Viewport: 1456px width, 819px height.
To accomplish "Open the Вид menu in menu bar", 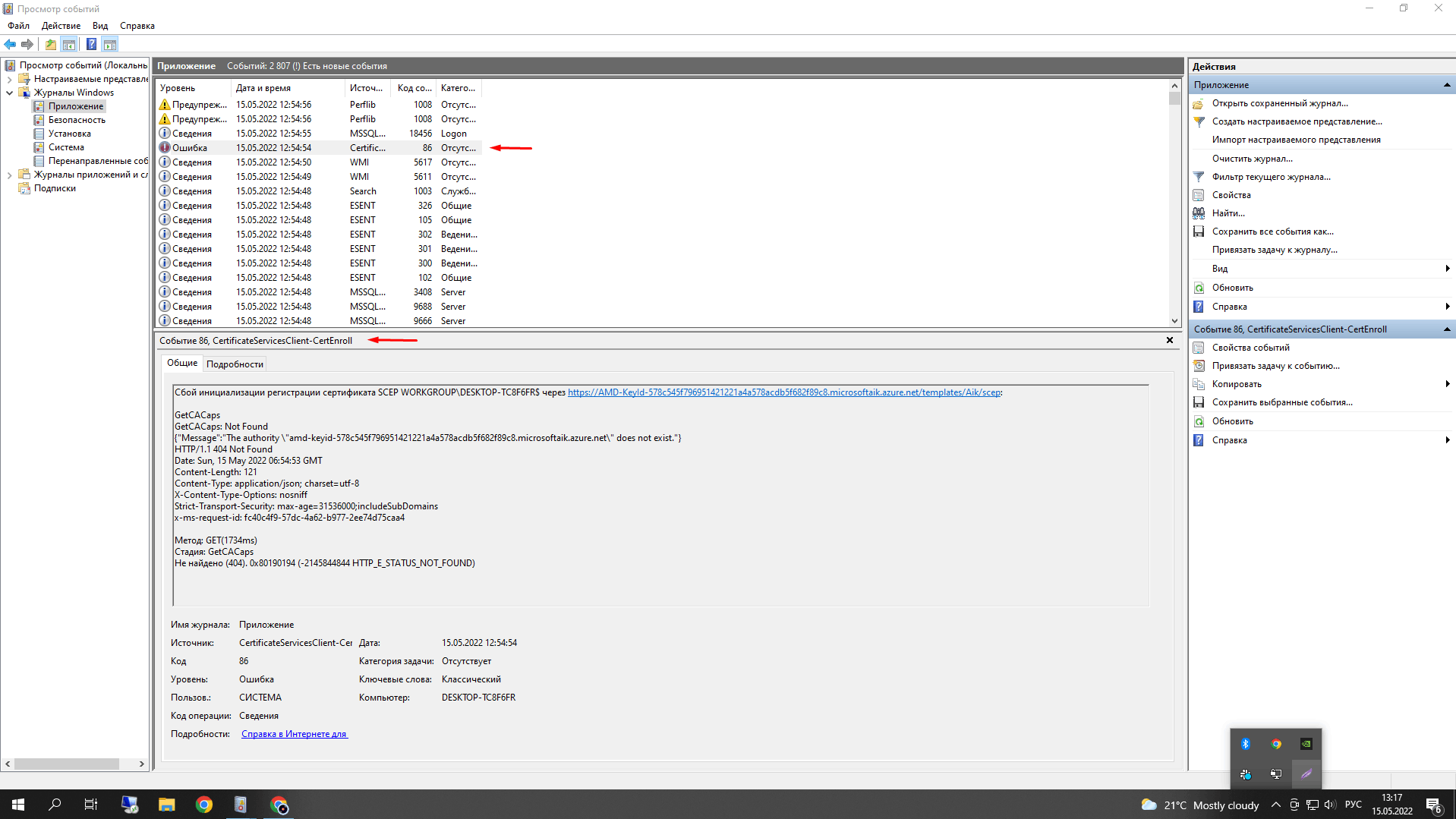I will (x=100, y=26).
